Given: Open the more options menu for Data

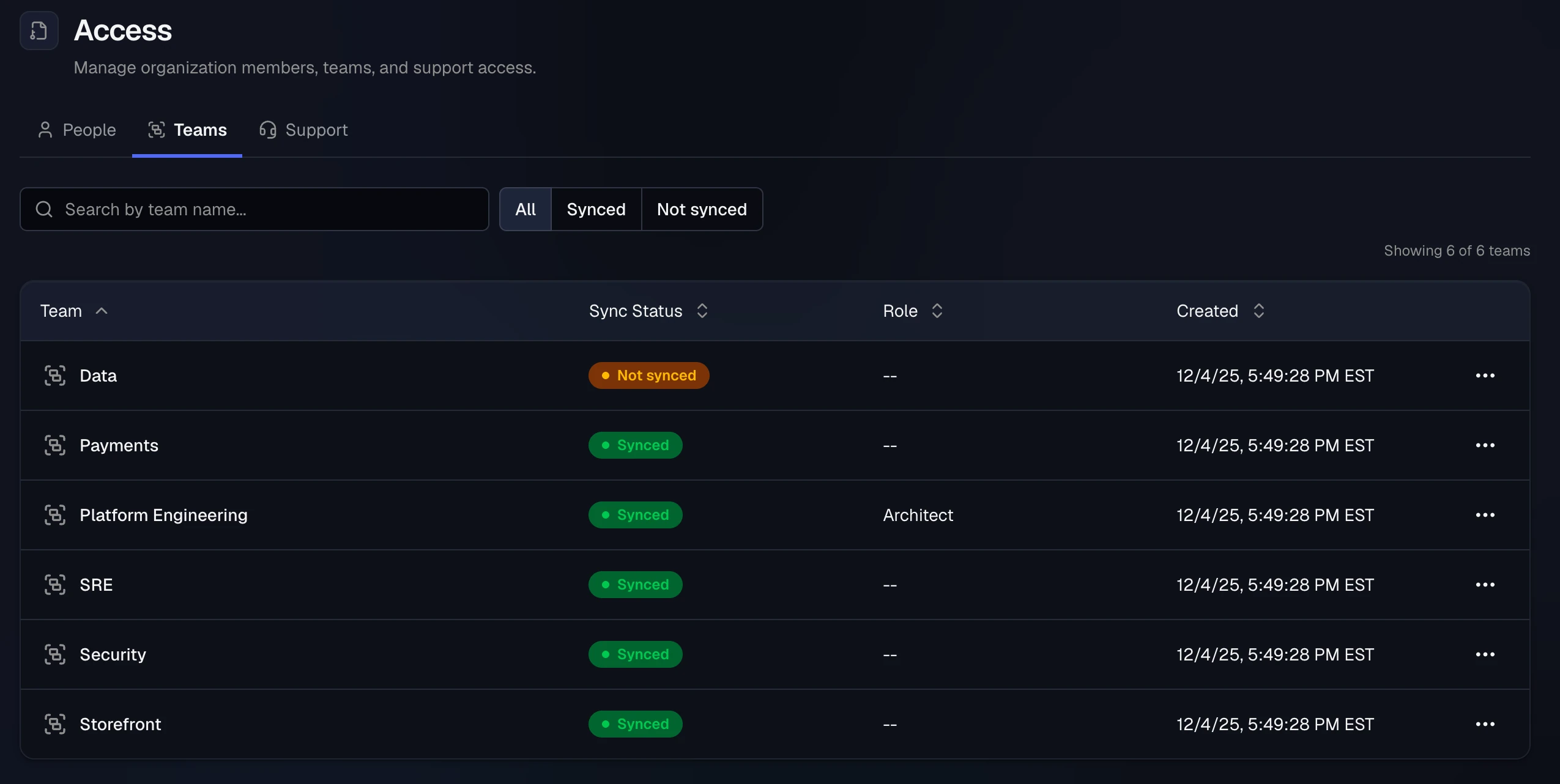Looking at the screenshot, I should 1485,375.
